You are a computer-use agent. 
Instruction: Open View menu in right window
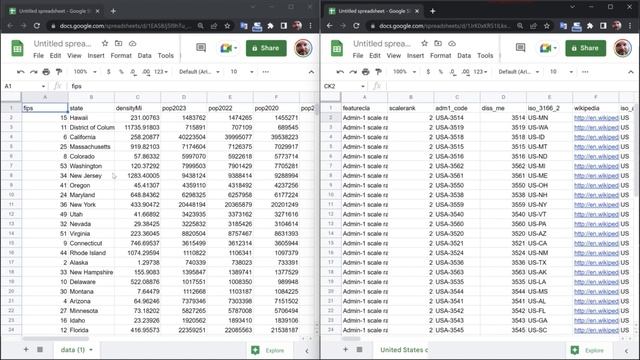394,56
